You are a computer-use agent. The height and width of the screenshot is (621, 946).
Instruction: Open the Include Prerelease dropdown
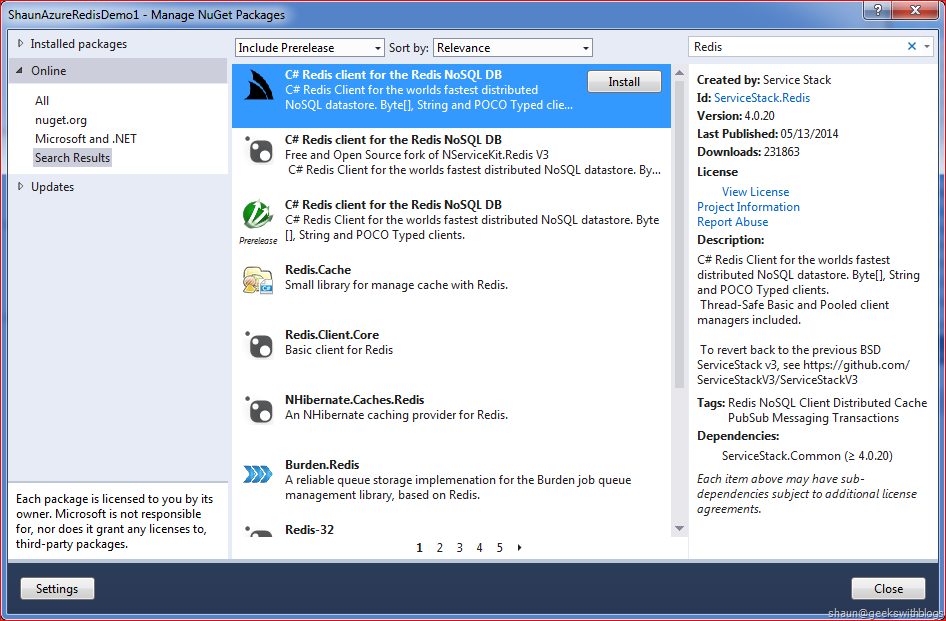pyautogui.click(x=310, y=48)
